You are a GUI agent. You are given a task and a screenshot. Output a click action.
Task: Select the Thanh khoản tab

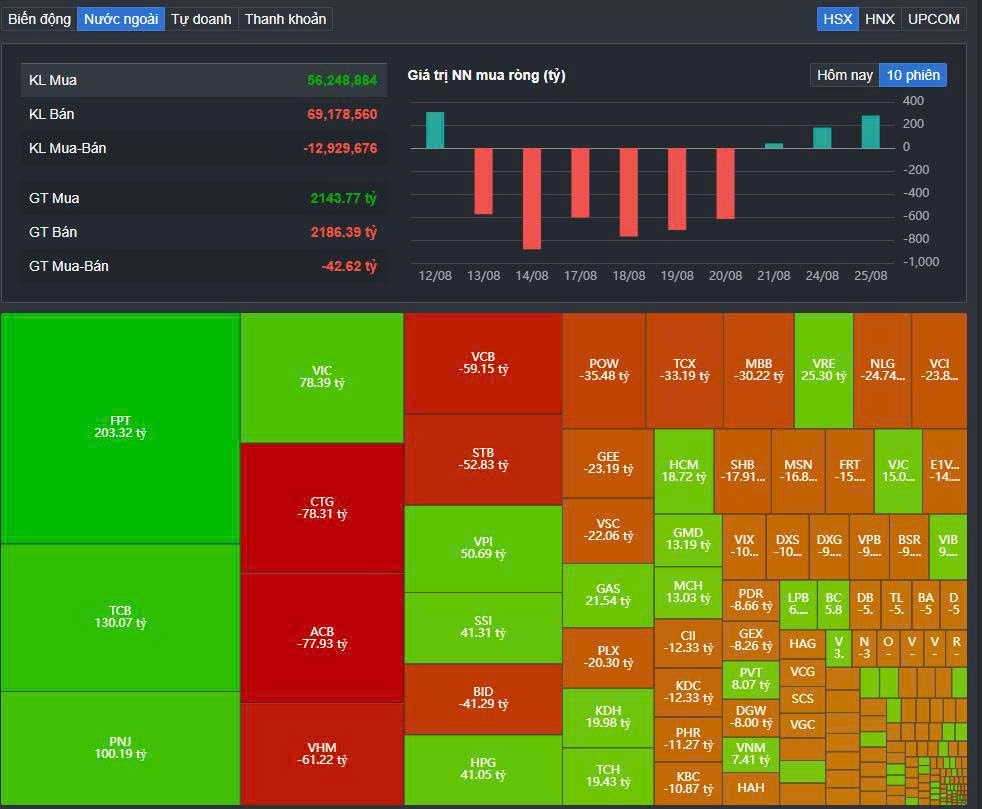click(x=285, y=19)
